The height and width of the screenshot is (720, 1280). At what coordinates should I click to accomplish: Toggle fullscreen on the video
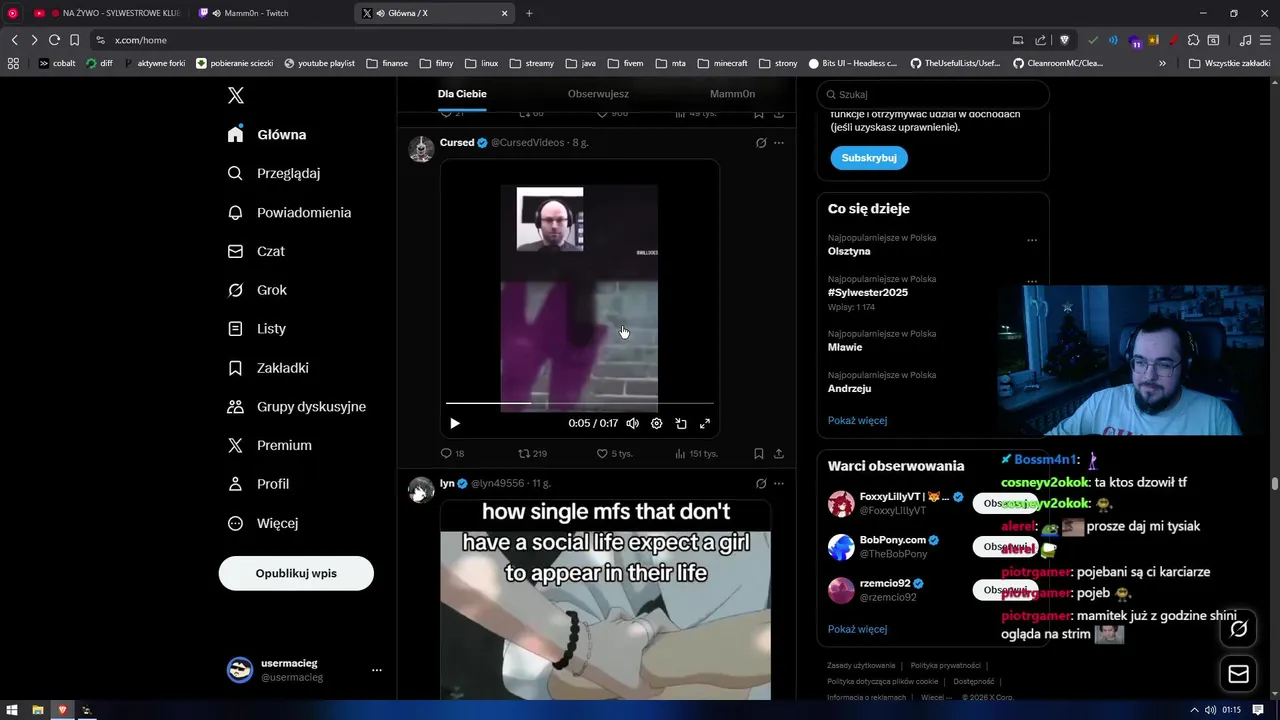coord(705,423)
